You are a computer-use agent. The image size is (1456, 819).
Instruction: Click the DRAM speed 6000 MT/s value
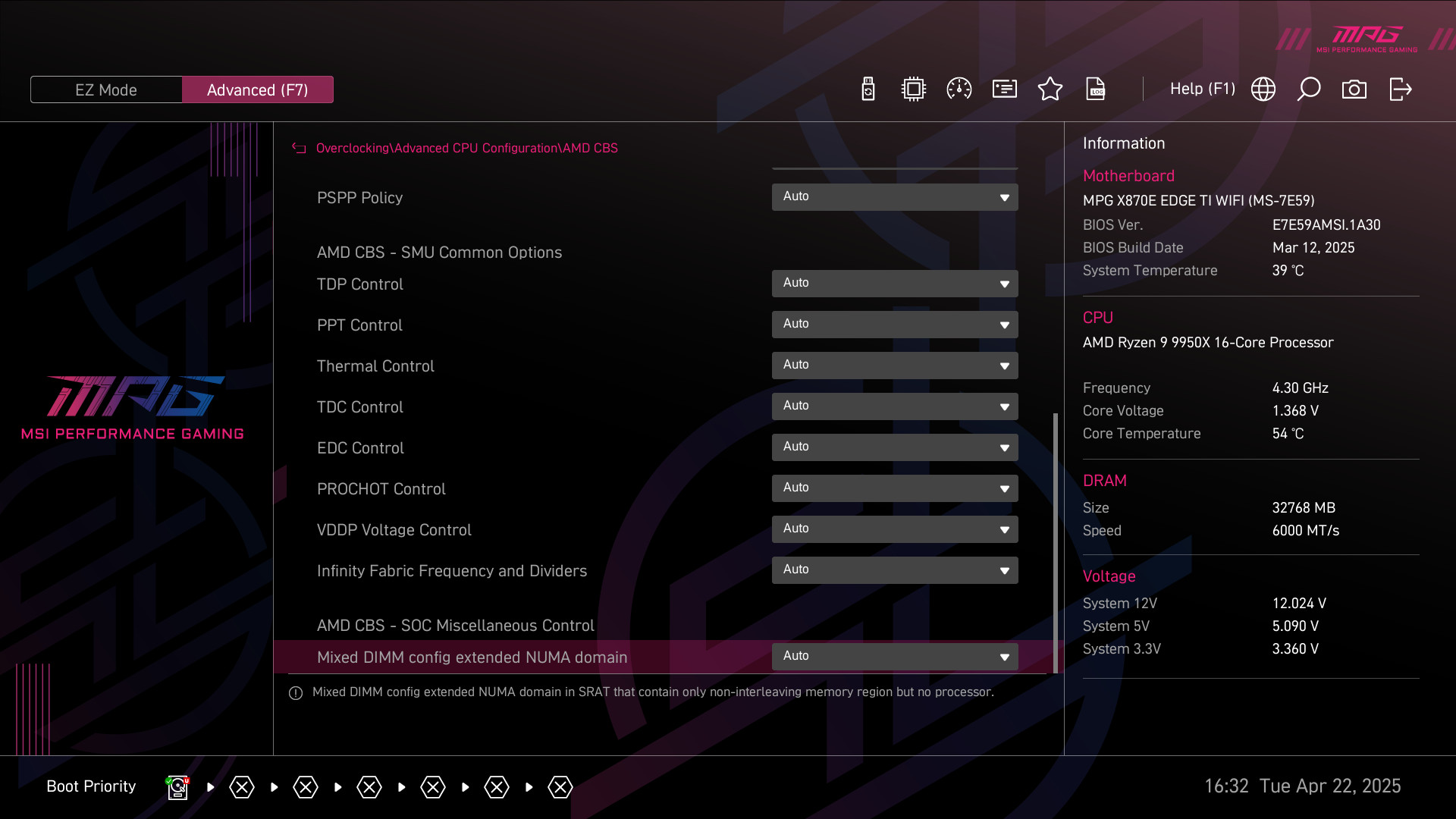(x=1305, y=531)
